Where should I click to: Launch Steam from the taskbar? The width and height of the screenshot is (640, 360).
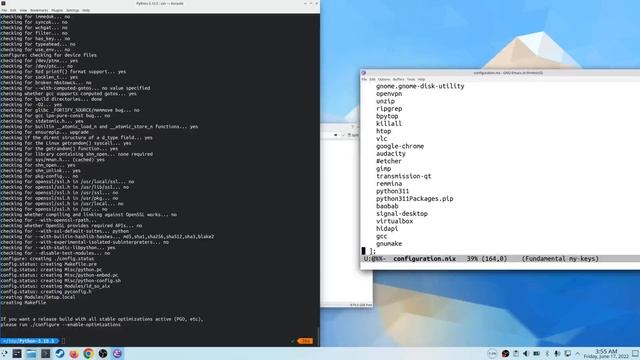click(x=60, y=353)
